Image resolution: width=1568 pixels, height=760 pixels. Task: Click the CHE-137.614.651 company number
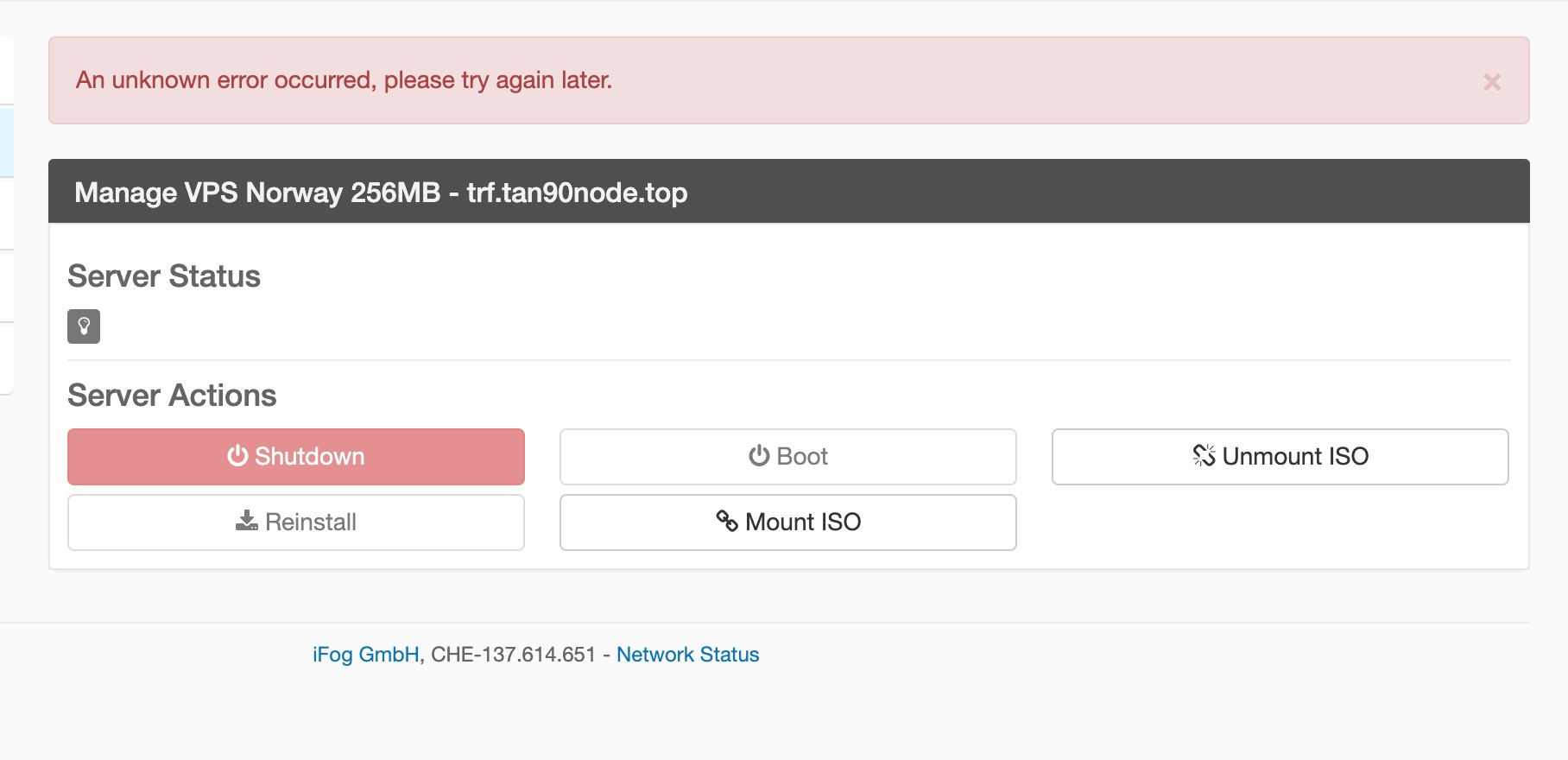pyautogui.click(x=514, y=655)
